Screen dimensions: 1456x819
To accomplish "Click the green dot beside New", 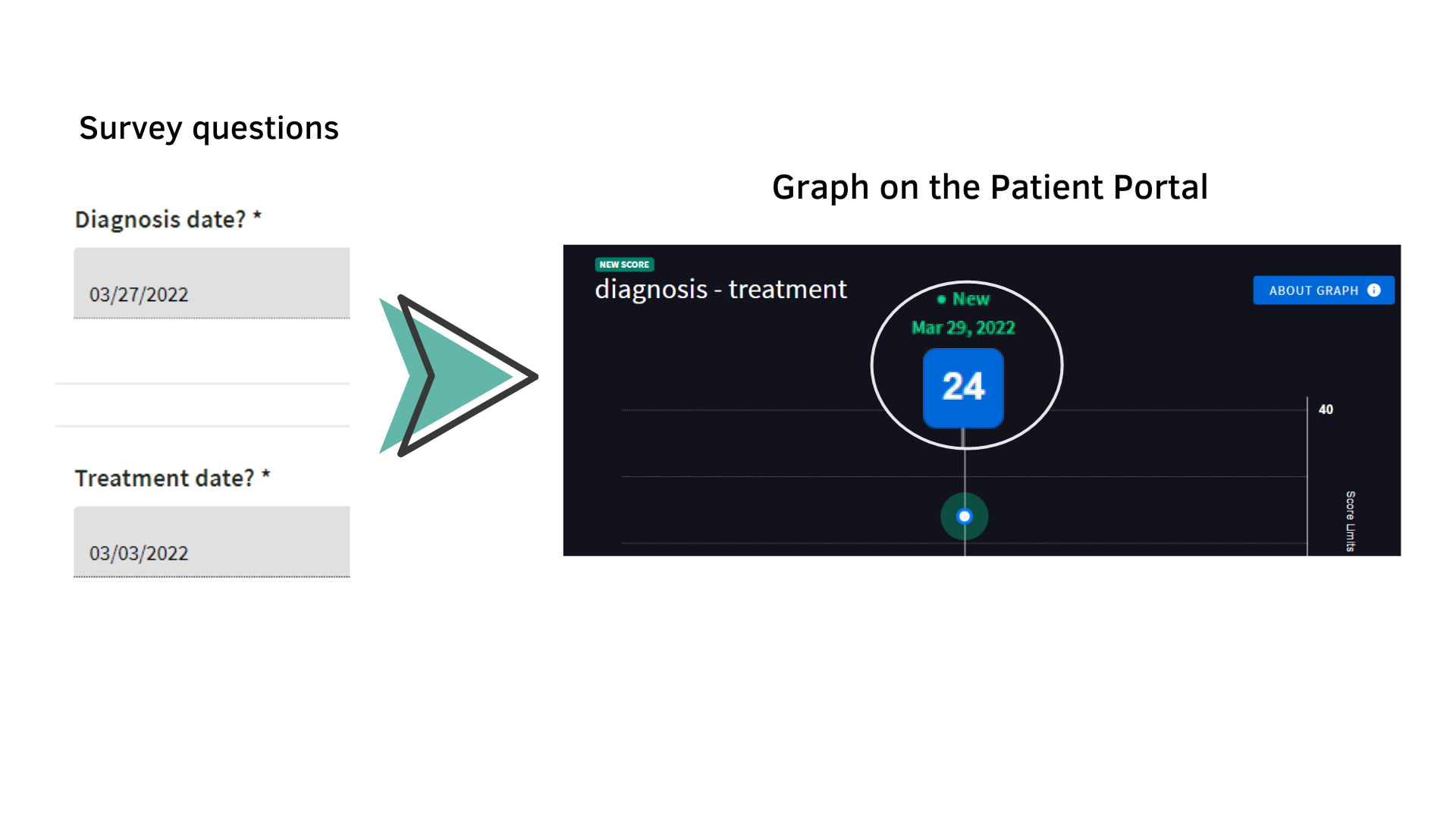I will pos(941,300).
